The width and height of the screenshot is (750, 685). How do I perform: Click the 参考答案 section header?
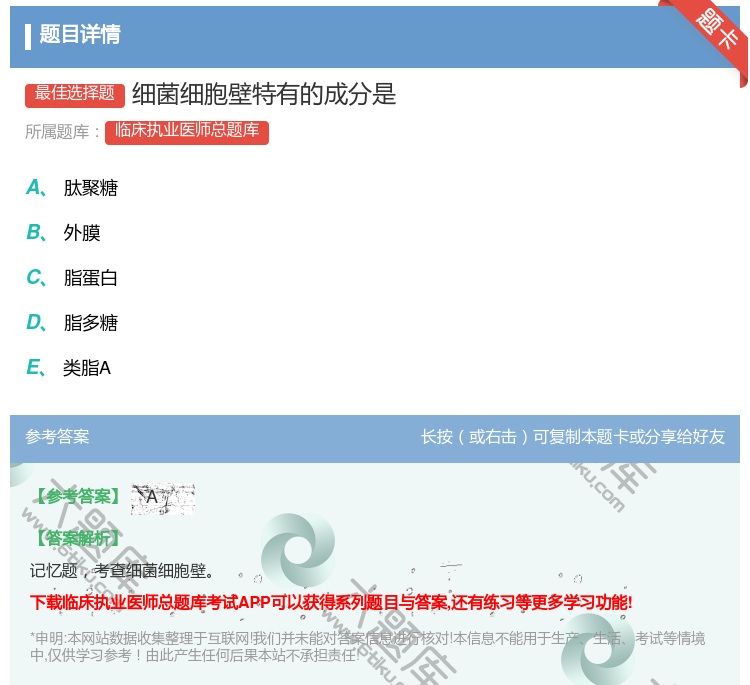point(57,436)
